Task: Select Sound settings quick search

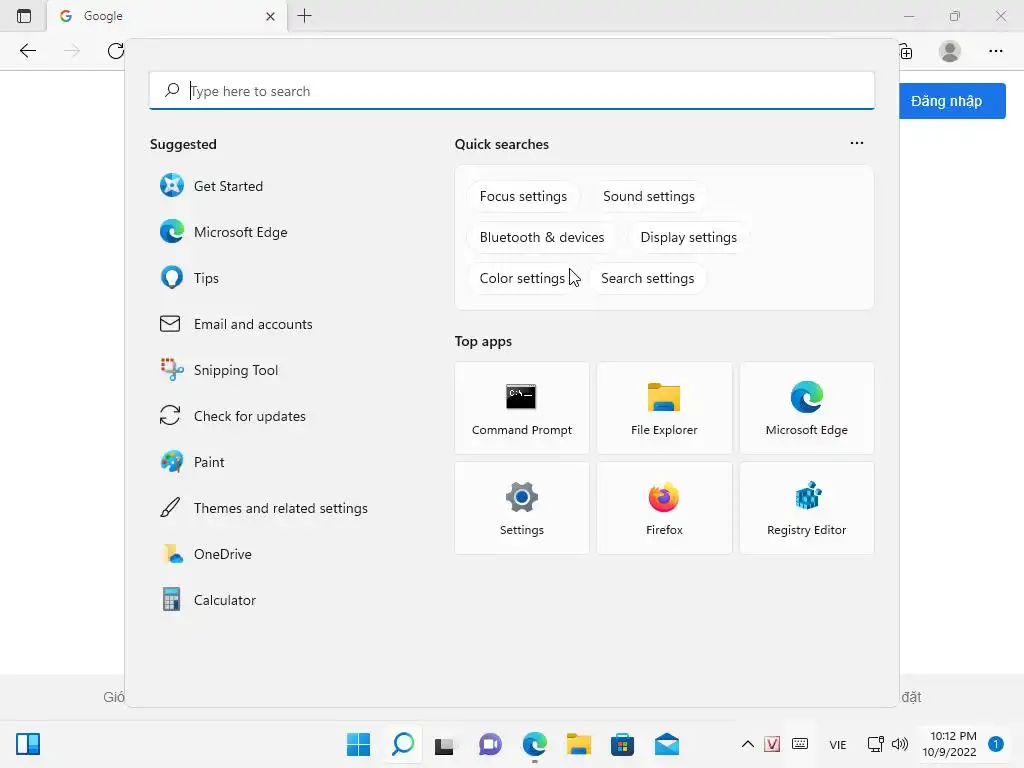Action: pos(648,197)
